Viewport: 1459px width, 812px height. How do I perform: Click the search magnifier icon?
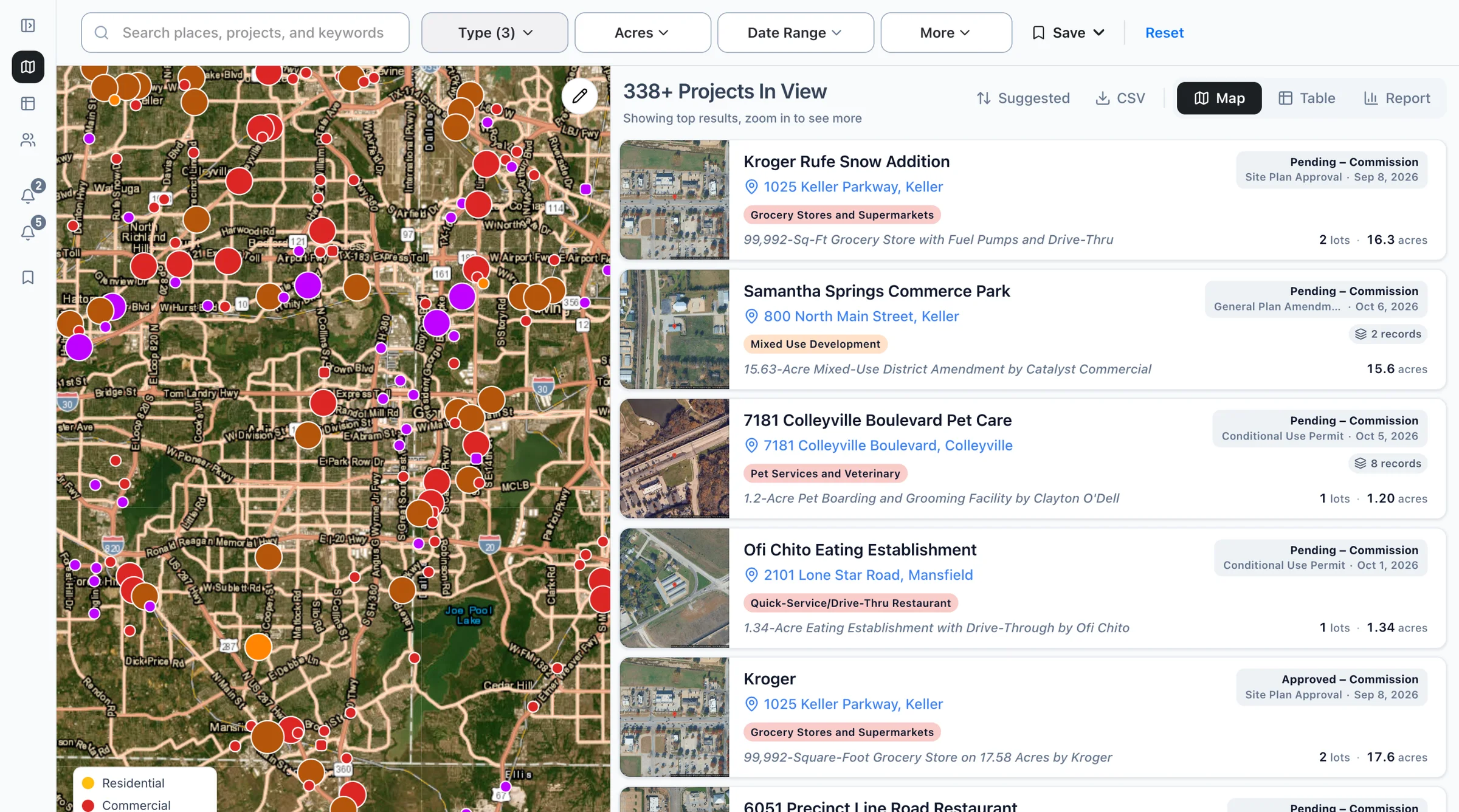coord(102,33)
